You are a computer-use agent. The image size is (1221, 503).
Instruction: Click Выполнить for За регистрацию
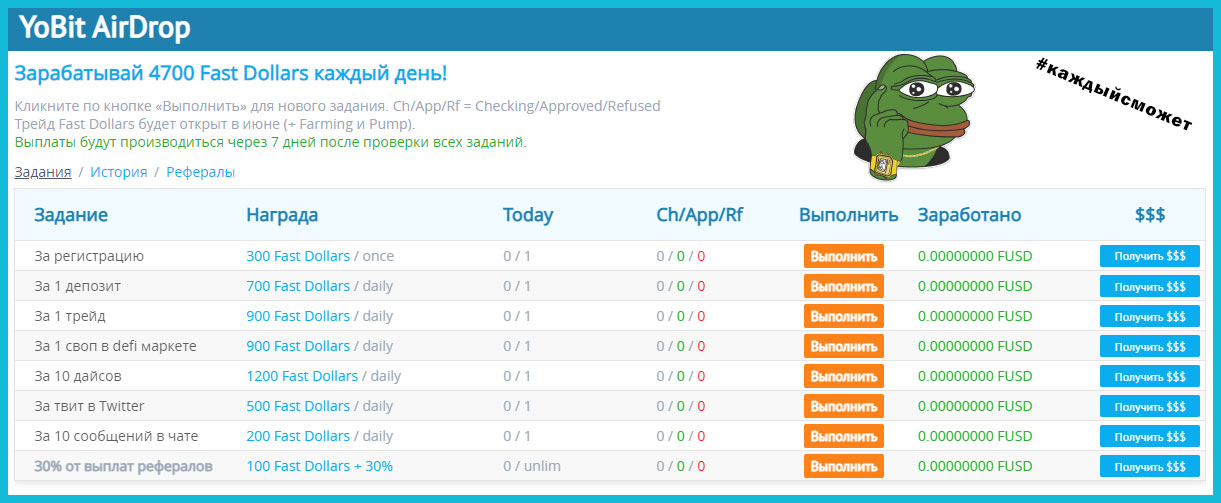point(844,256)
